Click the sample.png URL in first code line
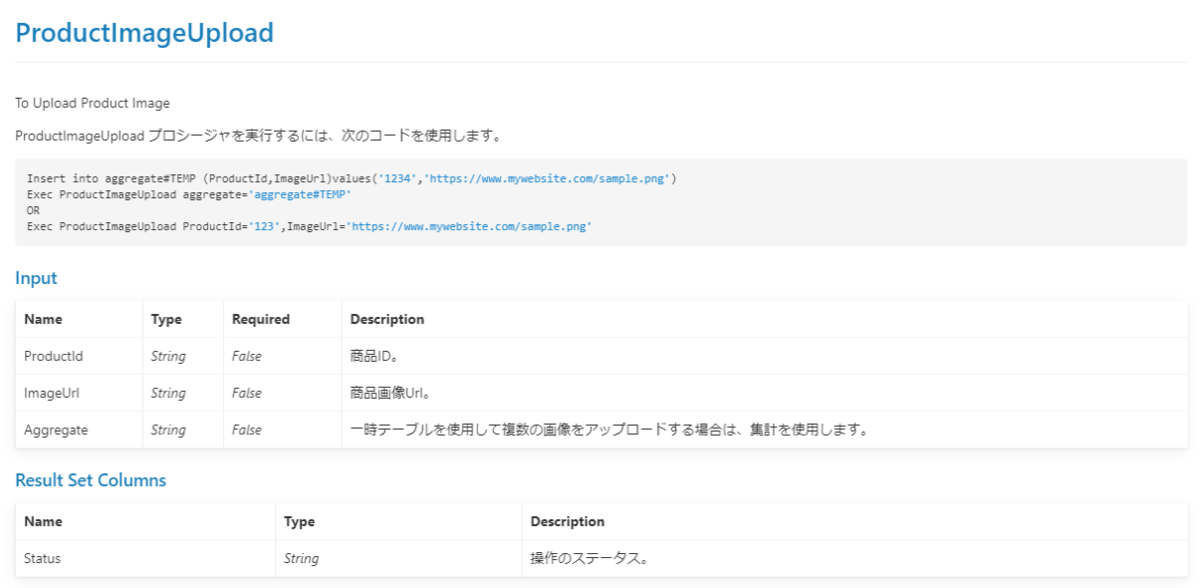Viewport: 1200px width, 588px height. 548,178
